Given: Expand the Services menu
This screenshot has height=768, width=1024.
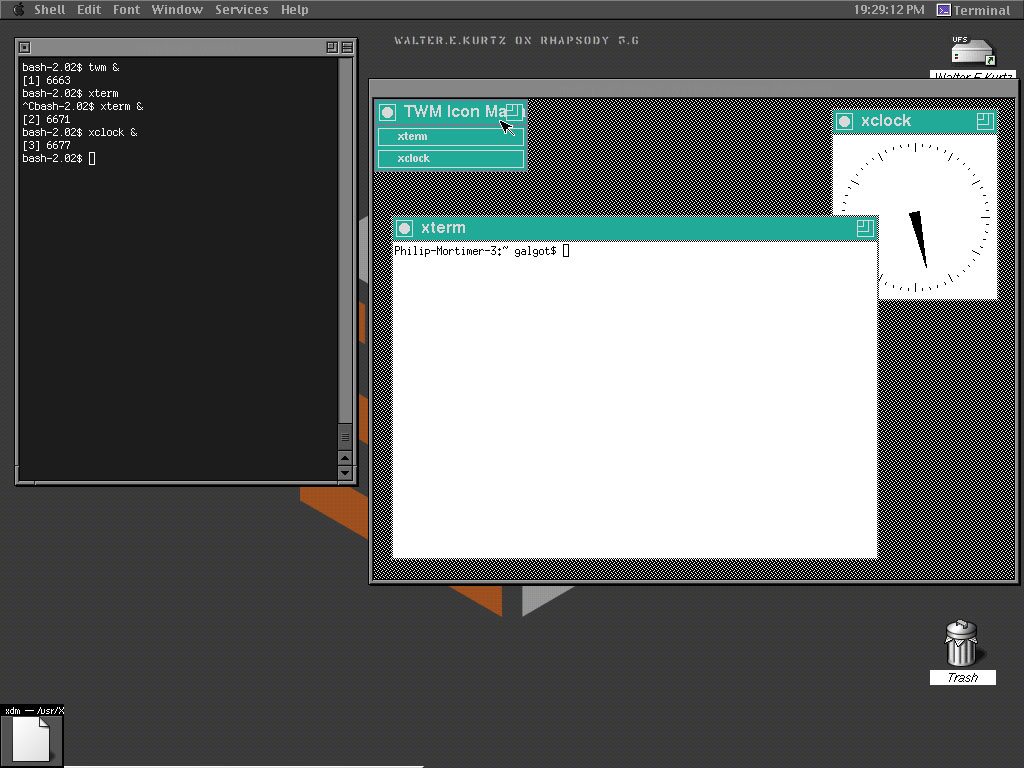Looking at the screenshot, I should pos(241,10).
